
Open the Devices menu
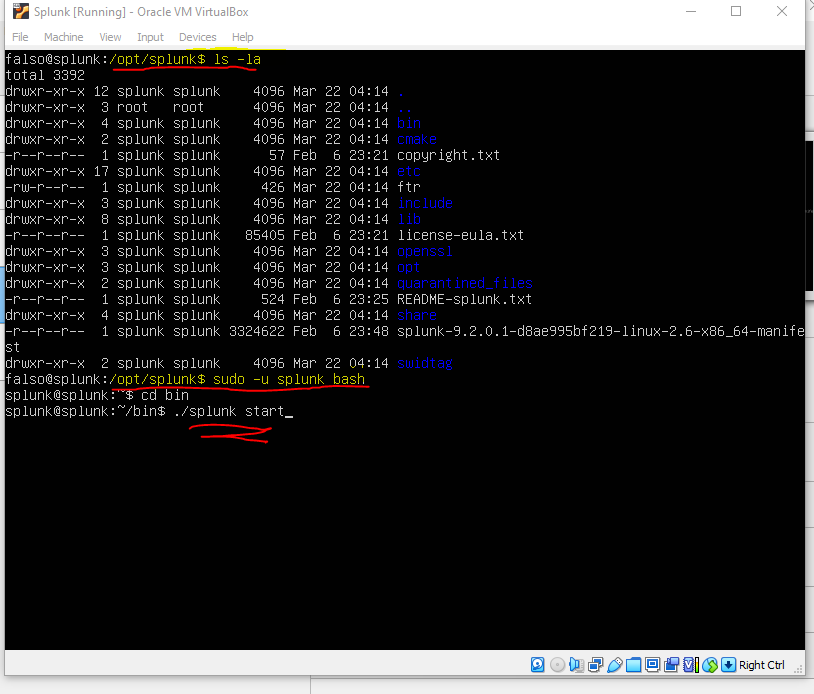click(x=197, y=37)
